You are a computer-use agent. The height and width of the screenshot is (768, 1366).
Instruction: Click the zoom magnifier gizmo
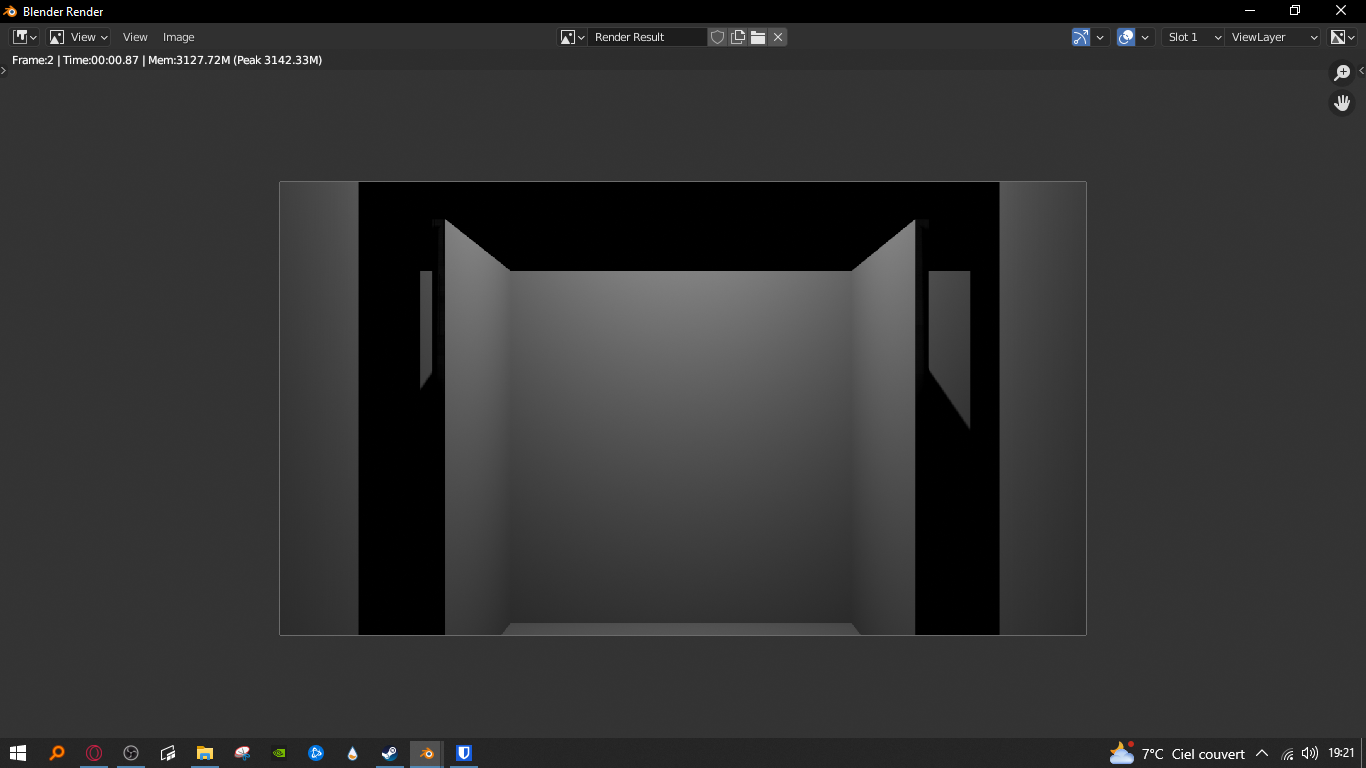(x=1342, y=73)
